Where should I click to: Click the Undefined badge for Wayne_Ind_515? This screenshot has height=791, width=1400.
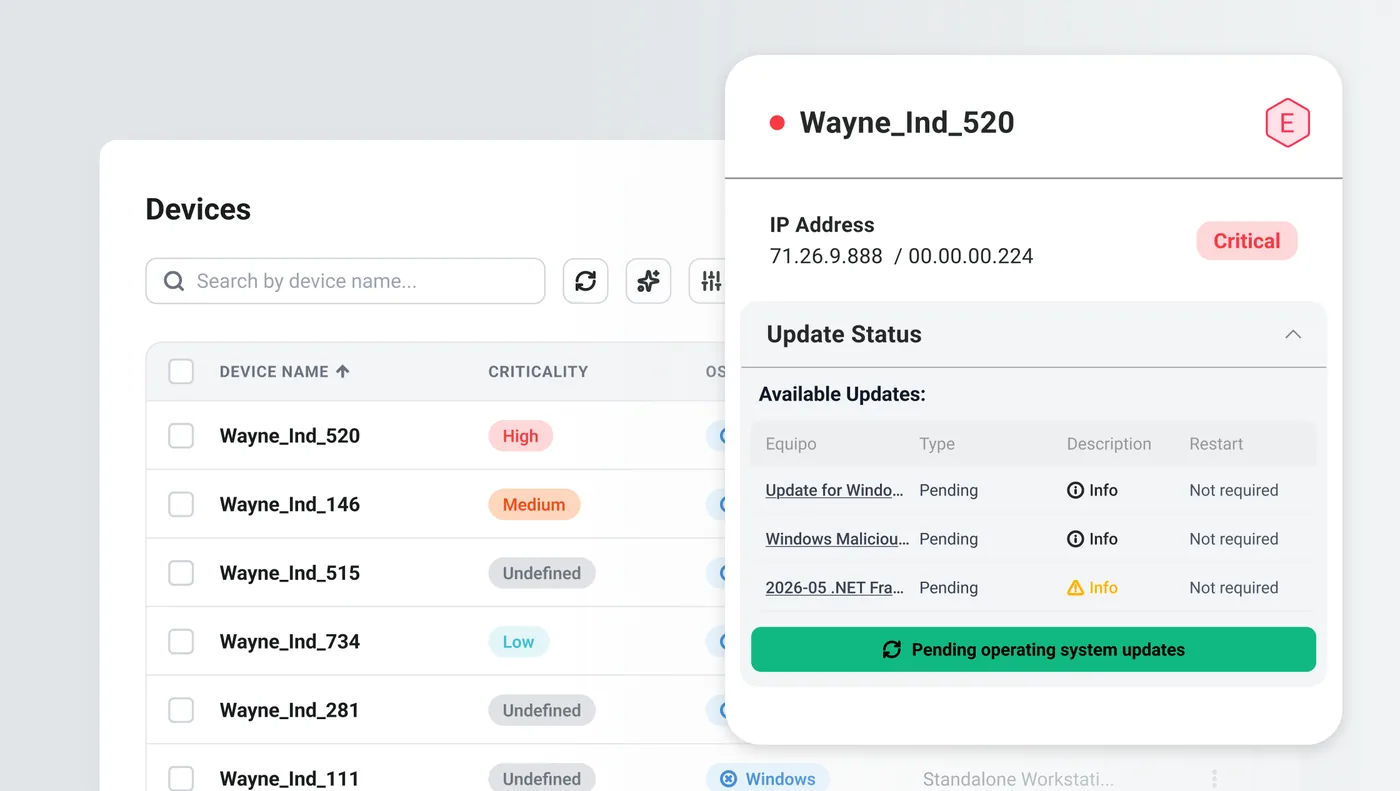tap(542, 573)
